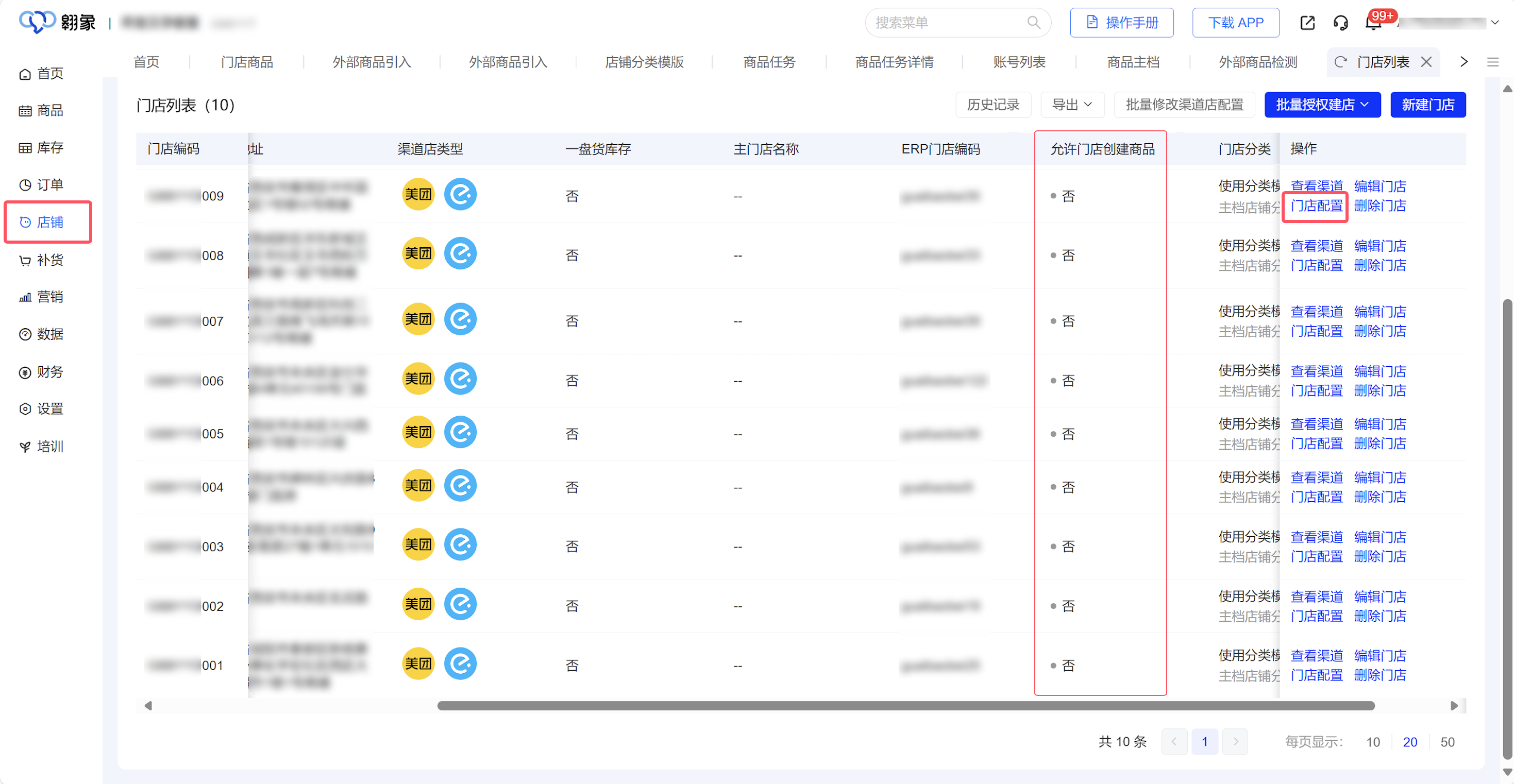Click the 美团 channel icon on store 009

coord(418,195)
